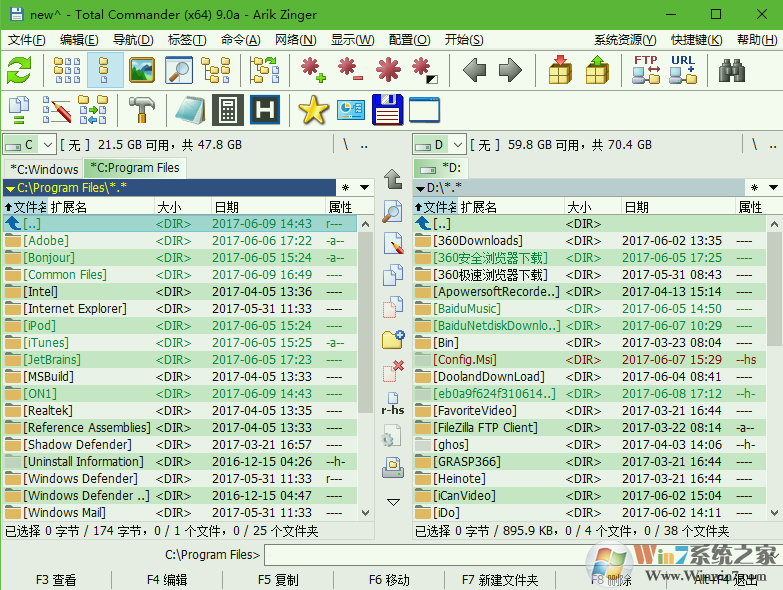Click the hammer tool icon
Viewport: 783px width, 590px height.
click(142, 110)
